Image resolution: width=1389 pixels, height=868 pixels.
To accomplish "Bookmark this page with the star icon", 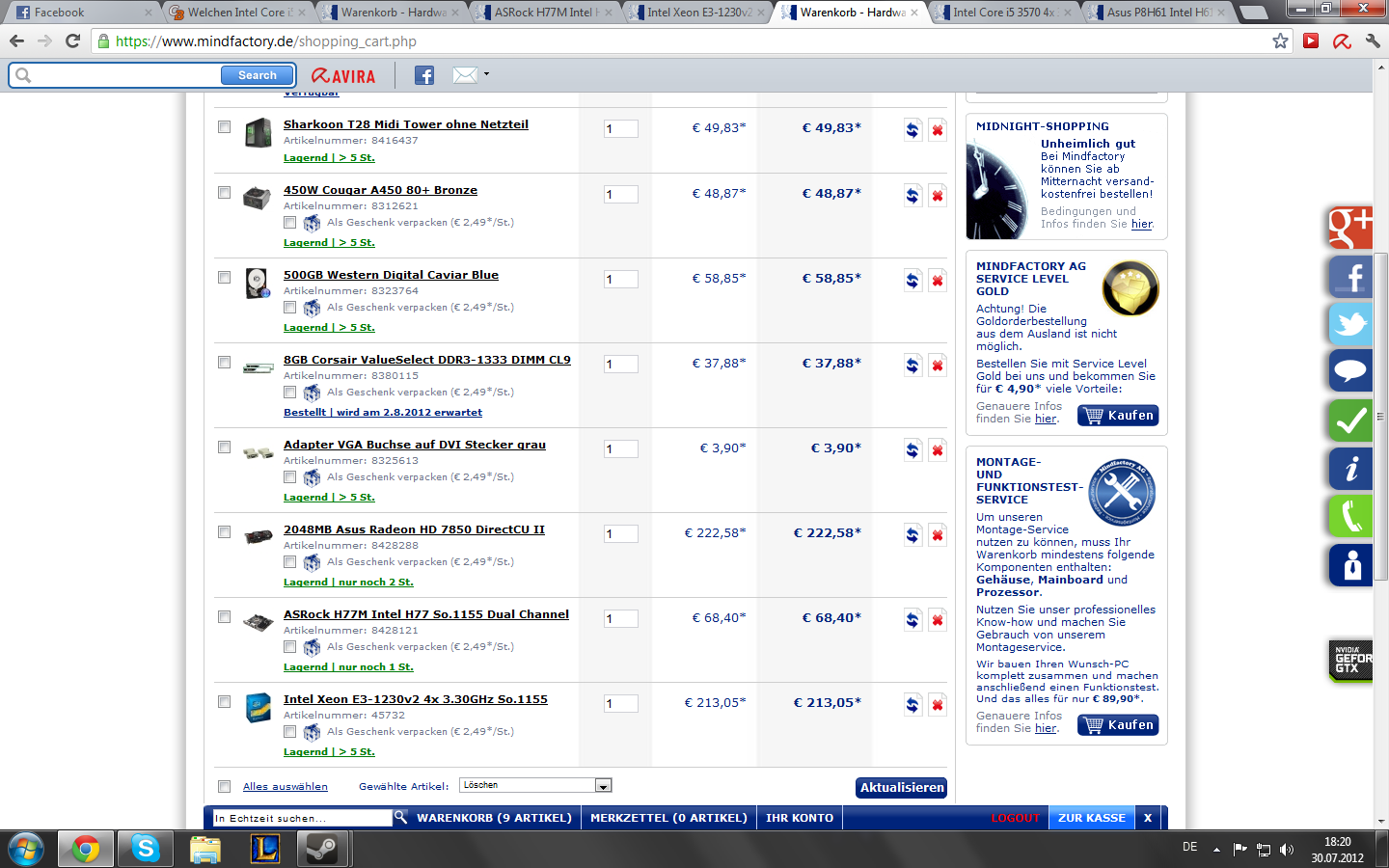I will tap(1280, 41).
